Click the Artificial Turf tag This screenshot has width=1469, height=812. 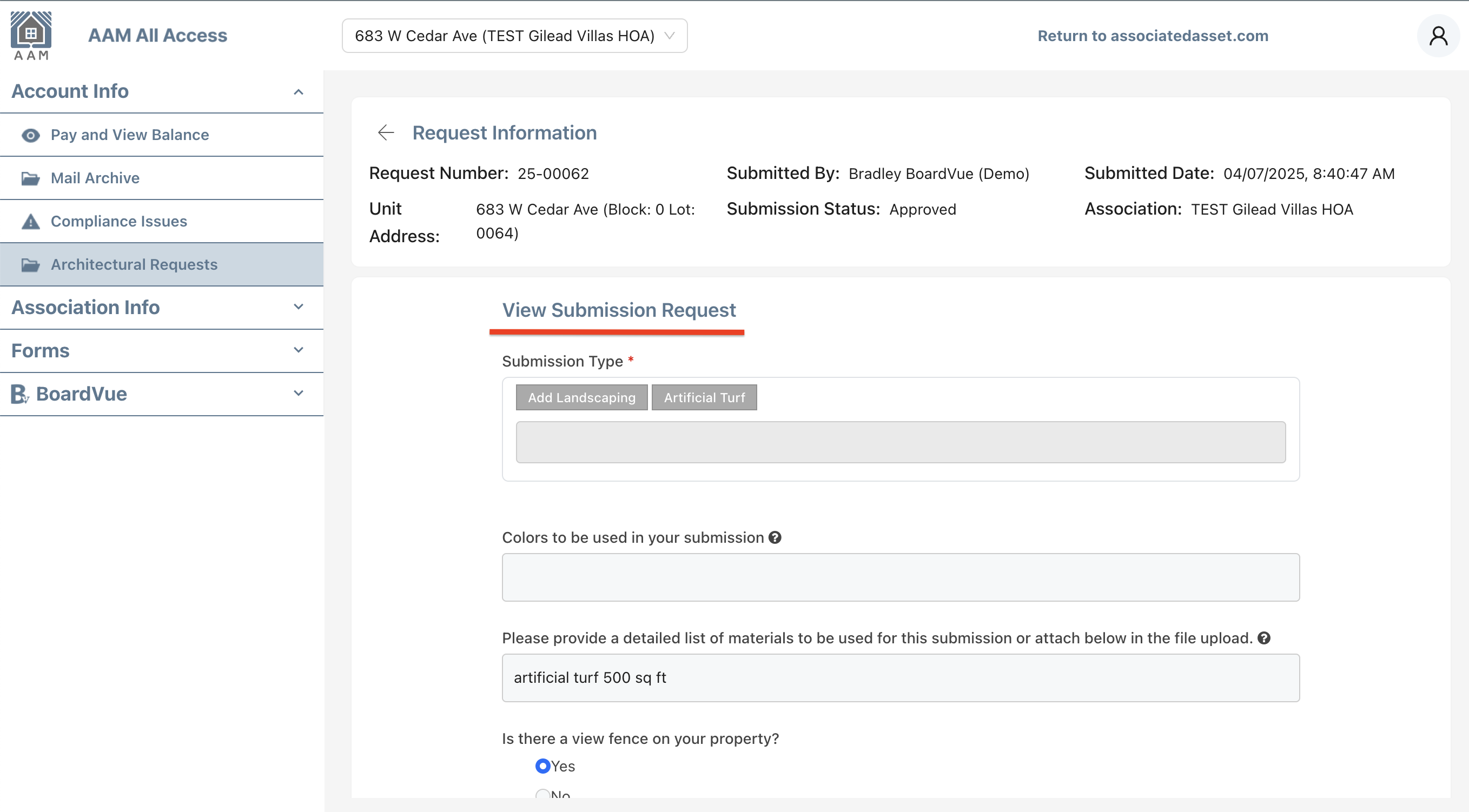click(704, 398)
